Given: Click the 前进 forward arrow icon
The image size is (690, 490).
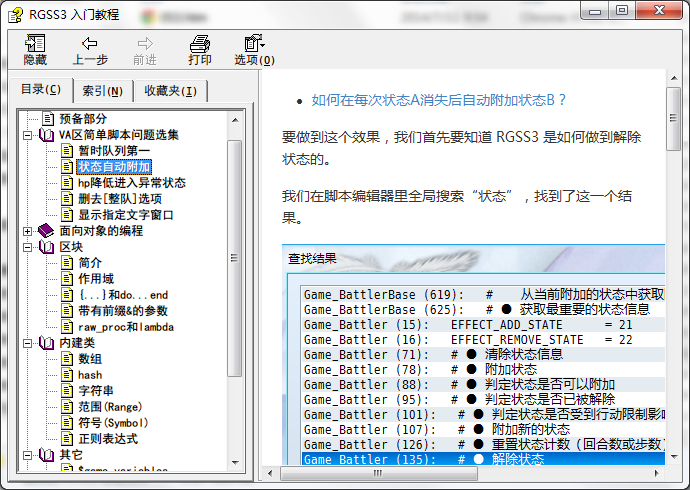Looking at the screenshot, I should click(x=145, y=44).
